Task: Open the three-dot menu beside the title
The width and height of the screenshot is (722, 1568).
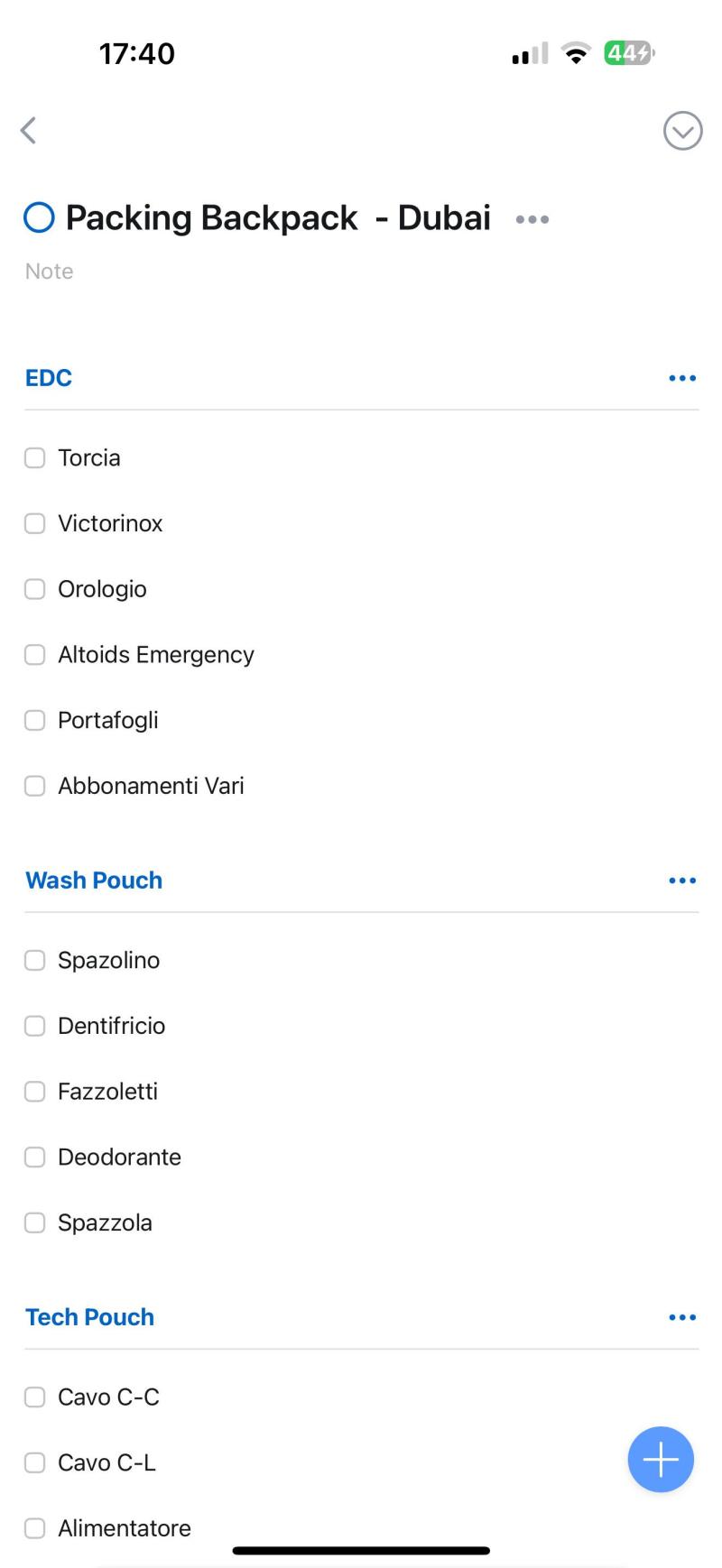Action: pyautogui.click(x=532, y=219)
